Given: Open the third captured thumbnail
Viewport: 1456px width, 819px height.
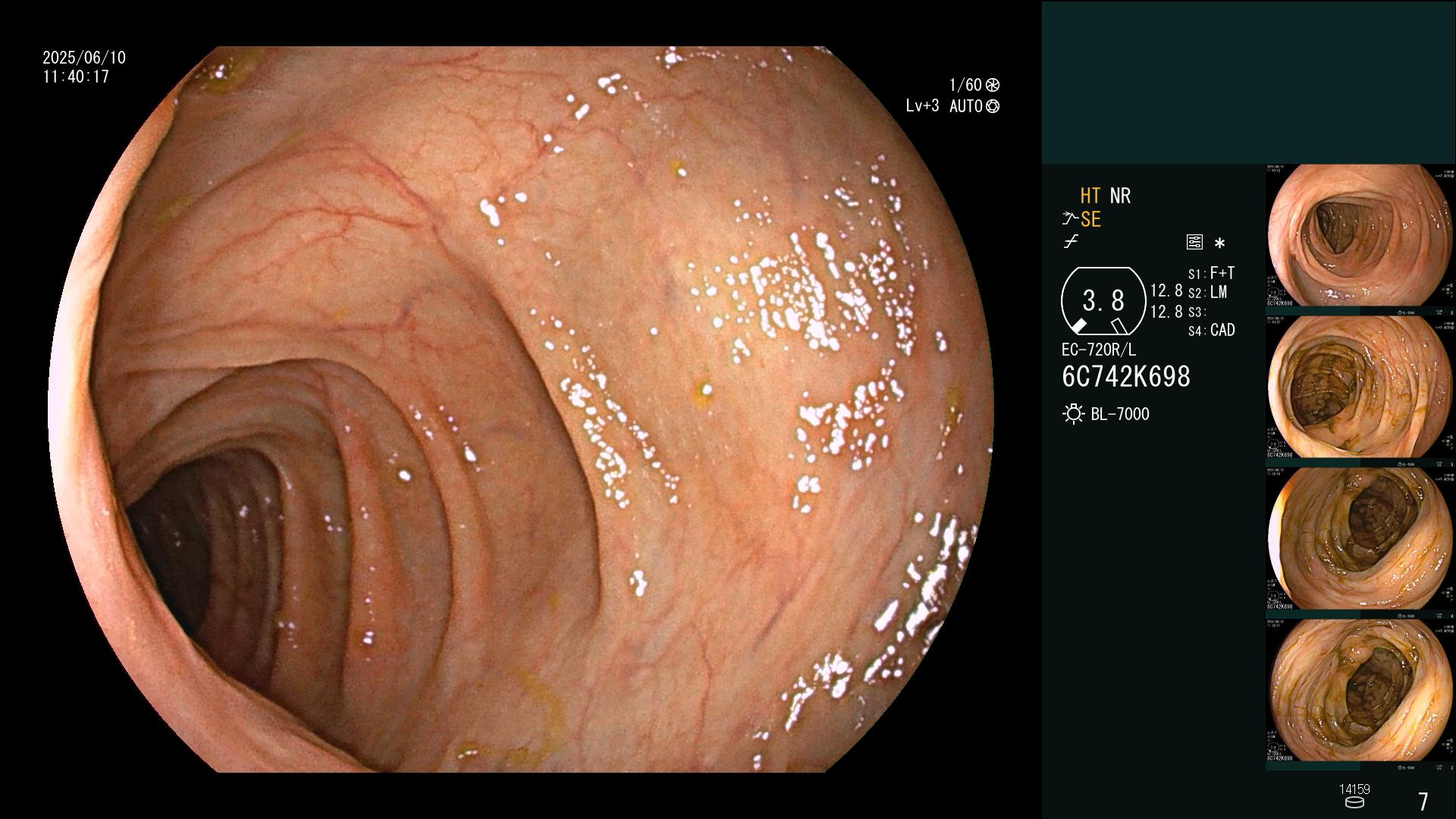Looking at the screenshot, I should pyautogui.click(x=1360, y=539).
